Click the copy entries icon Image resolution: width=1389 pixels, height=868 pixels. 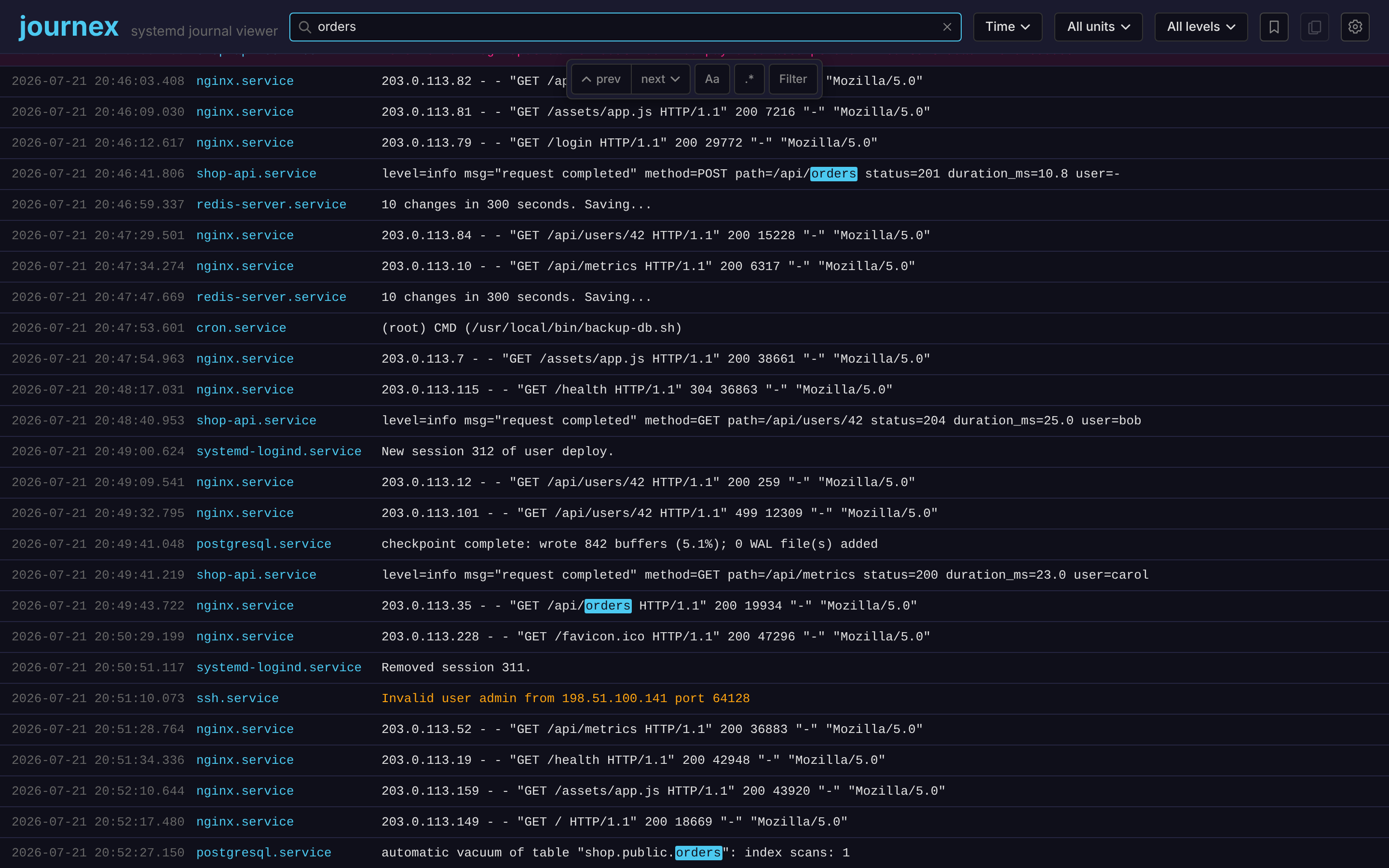coord(1314,27)
